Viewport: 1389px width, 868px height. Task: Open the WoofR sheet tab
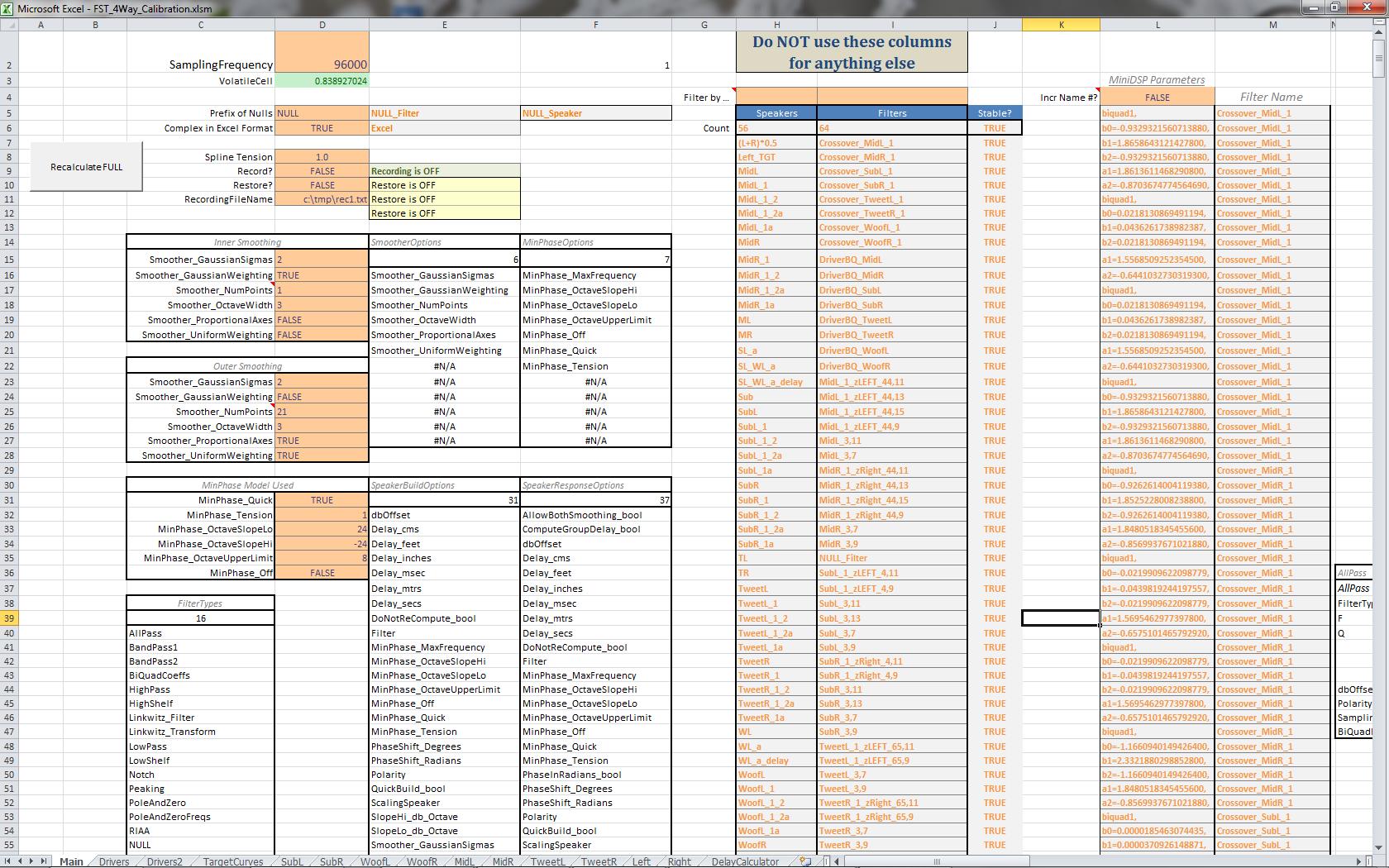tap(422, 861)
